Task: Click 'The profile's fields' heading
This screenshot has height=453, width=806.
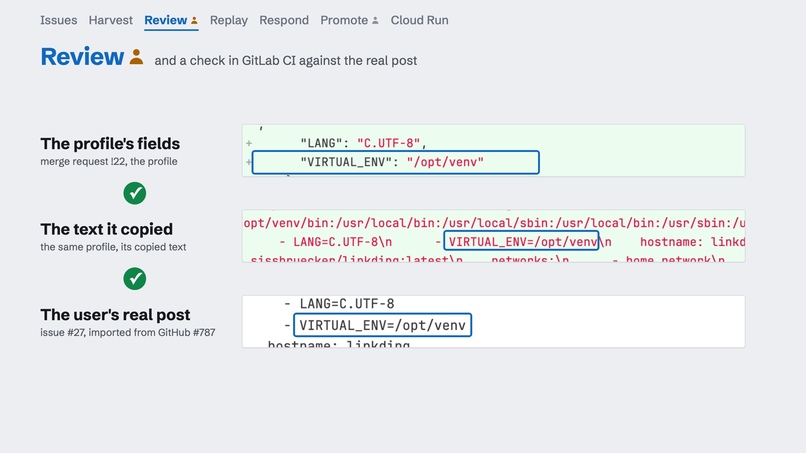Action: point(110,143)
